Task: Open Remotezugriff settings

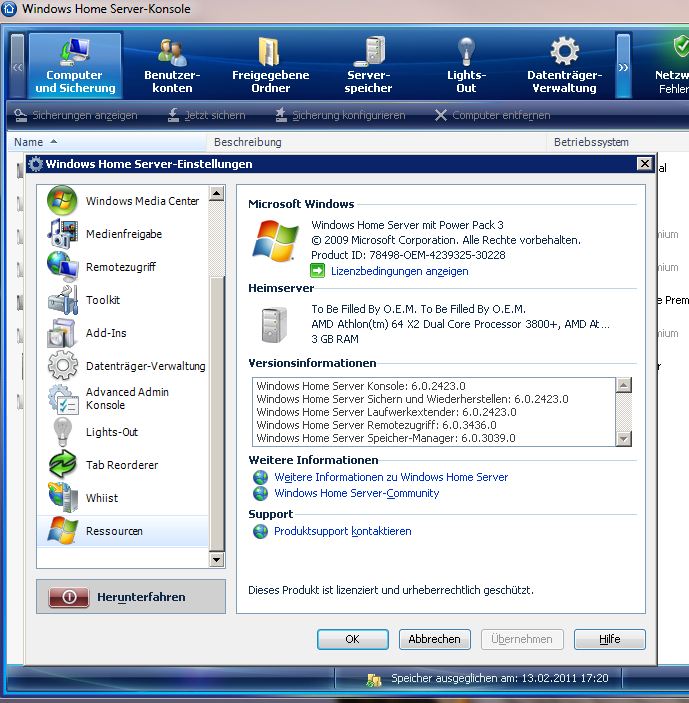Action: [x=120, y=267]
